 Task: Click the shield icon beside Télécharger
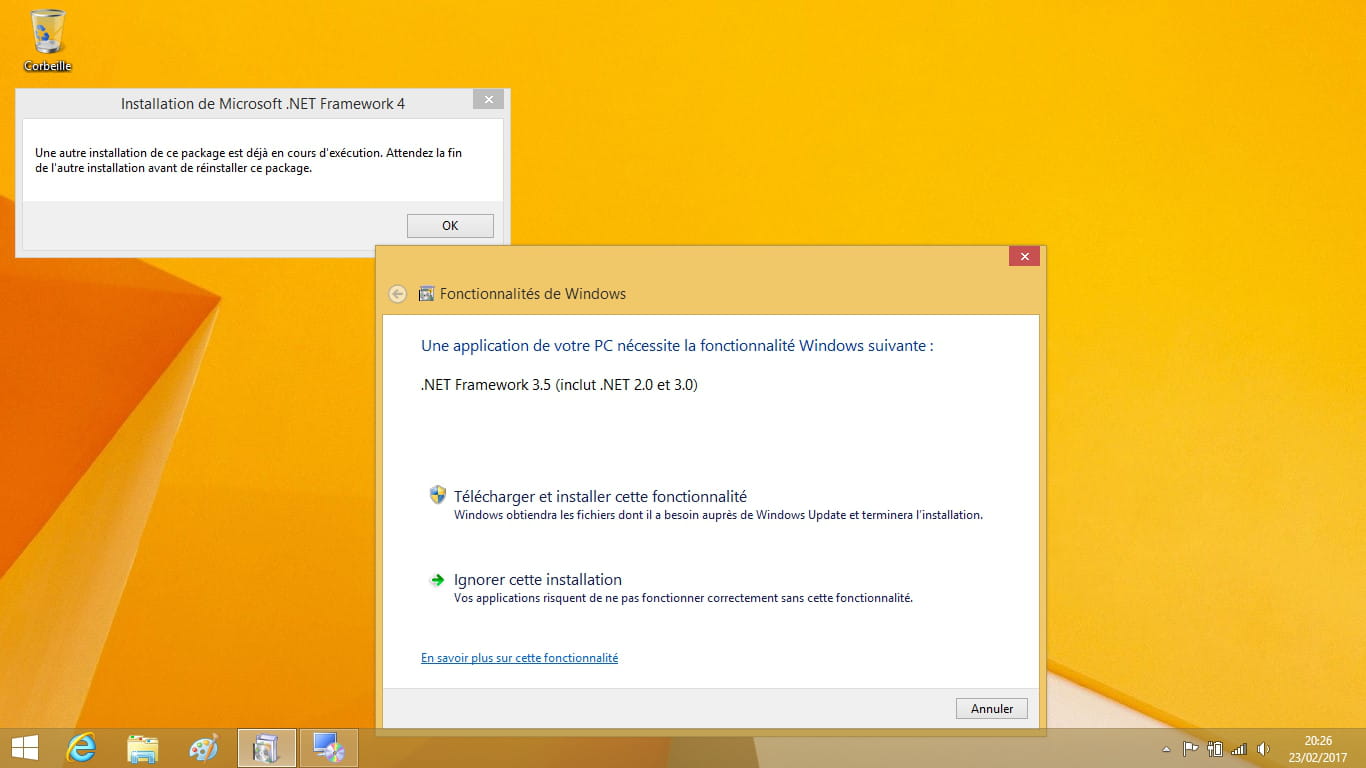point(437,495)
